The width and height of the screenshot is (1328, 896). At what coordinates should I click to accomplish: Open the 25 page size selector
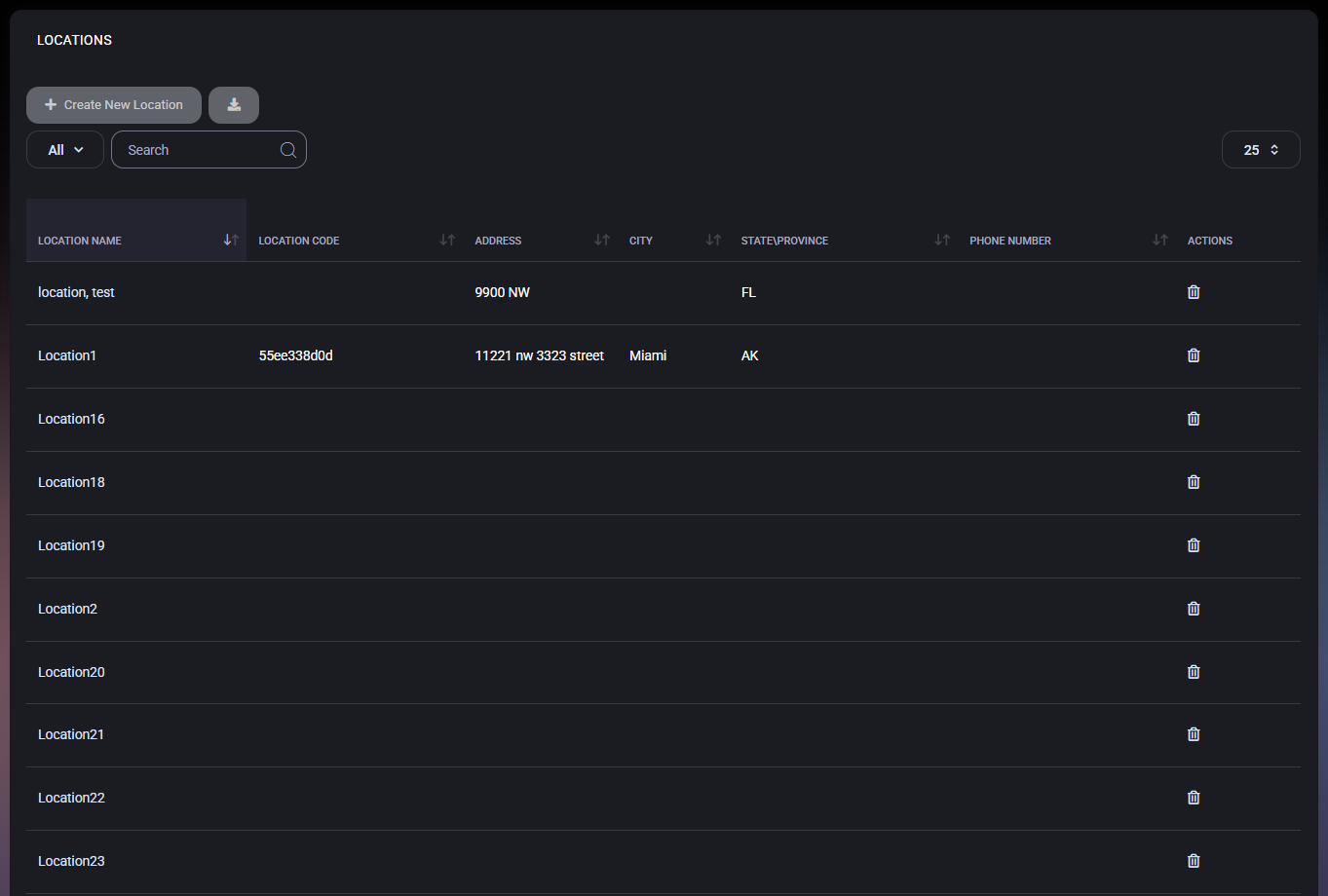click(1261, 150)
